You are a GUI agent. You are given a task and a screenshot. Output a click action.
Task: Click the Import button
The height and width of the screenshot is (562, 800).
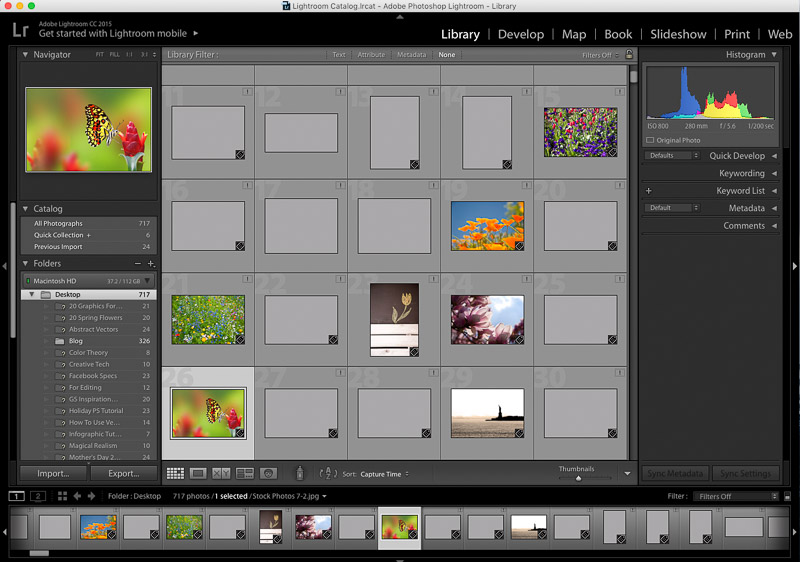coord(54,473)
